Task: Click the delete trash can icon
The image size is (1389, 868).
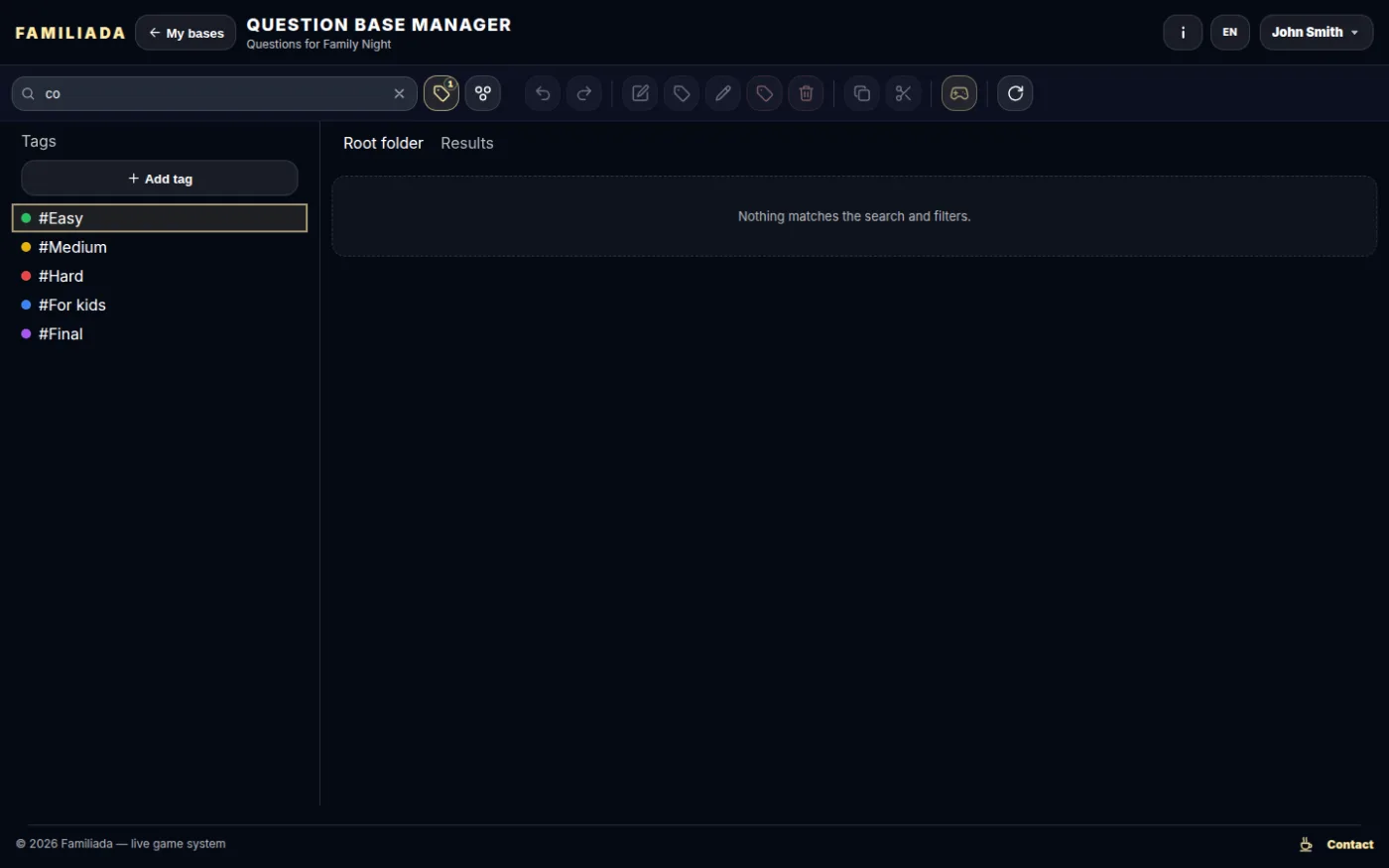Action: 807,93
